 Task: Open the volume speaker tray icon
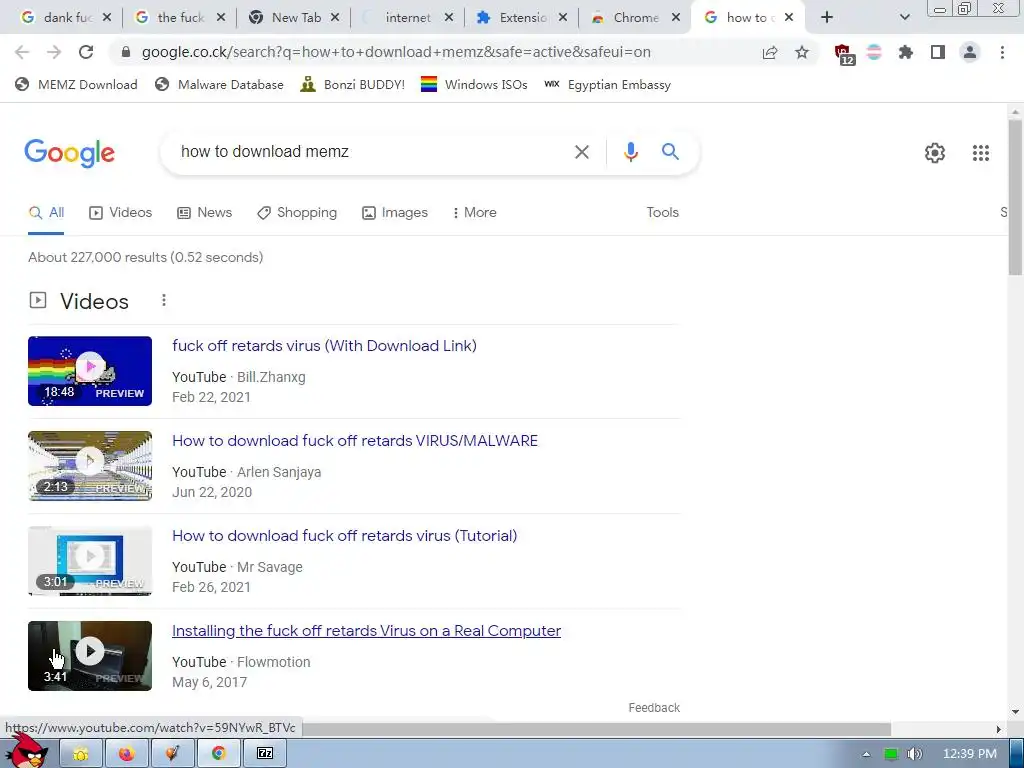[x=915, y=754]
